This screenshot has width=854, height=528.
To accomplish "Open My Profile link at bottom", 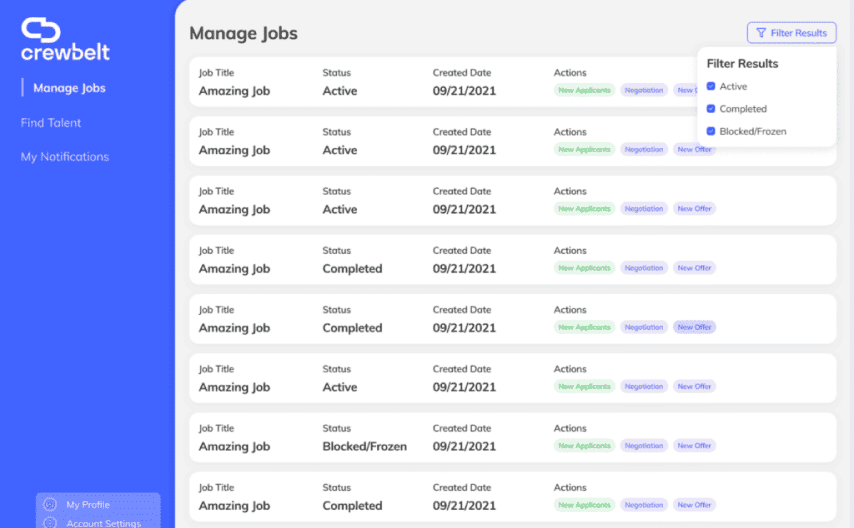I will 88,505.
